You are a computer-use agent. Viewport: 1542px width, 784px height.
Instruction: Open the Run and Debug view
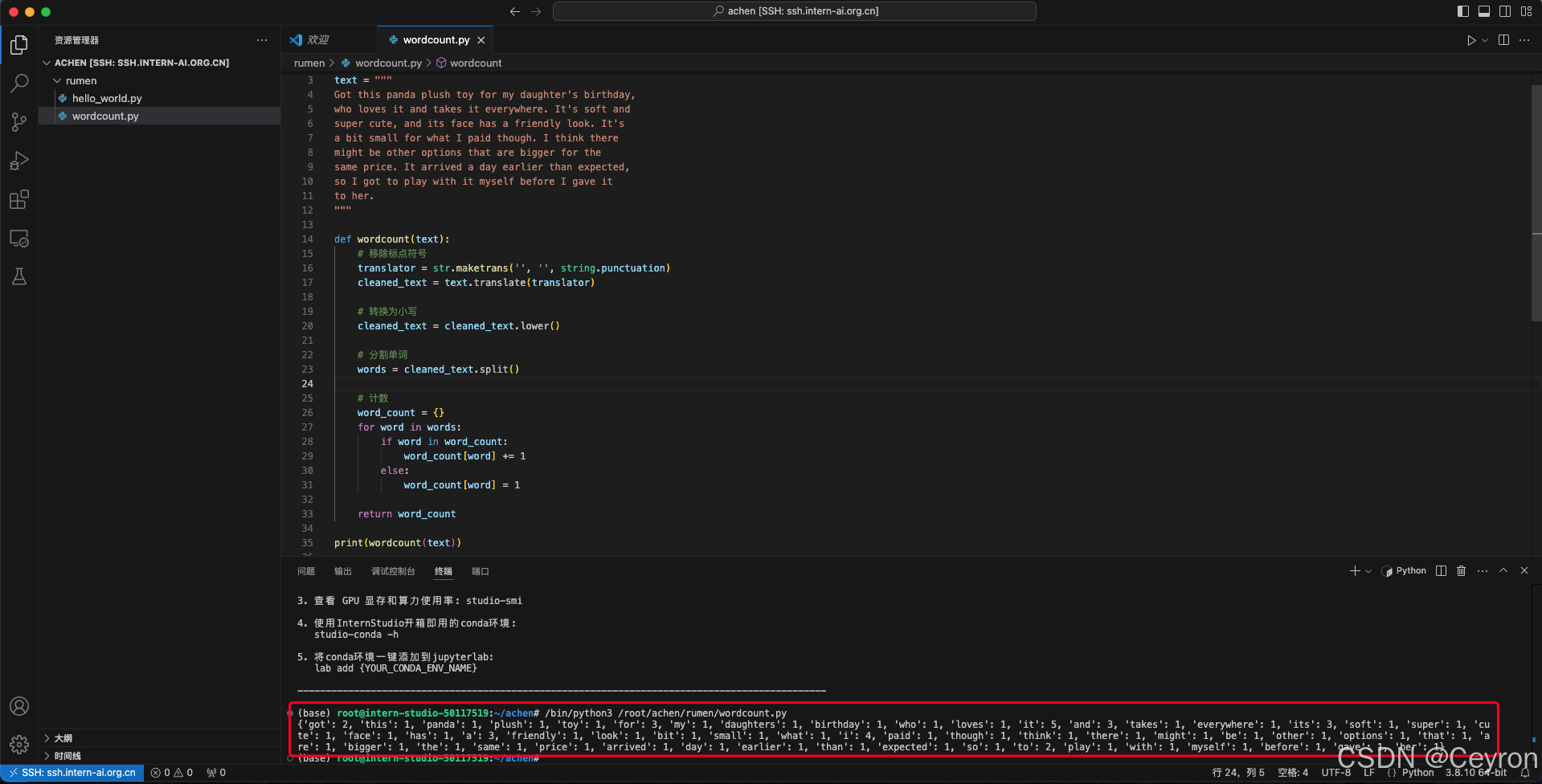click(x=18, y=161)
